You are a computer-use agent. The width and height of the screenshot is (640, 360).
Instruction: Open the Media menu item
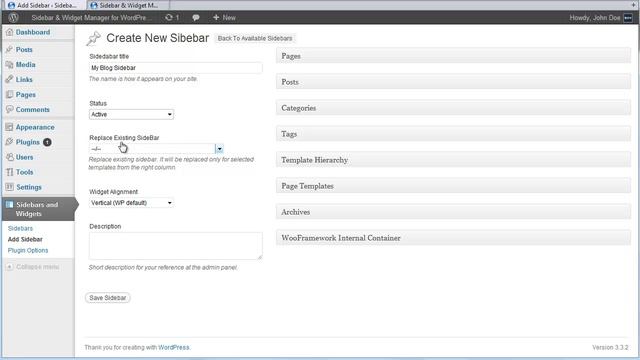click(25, 64)
